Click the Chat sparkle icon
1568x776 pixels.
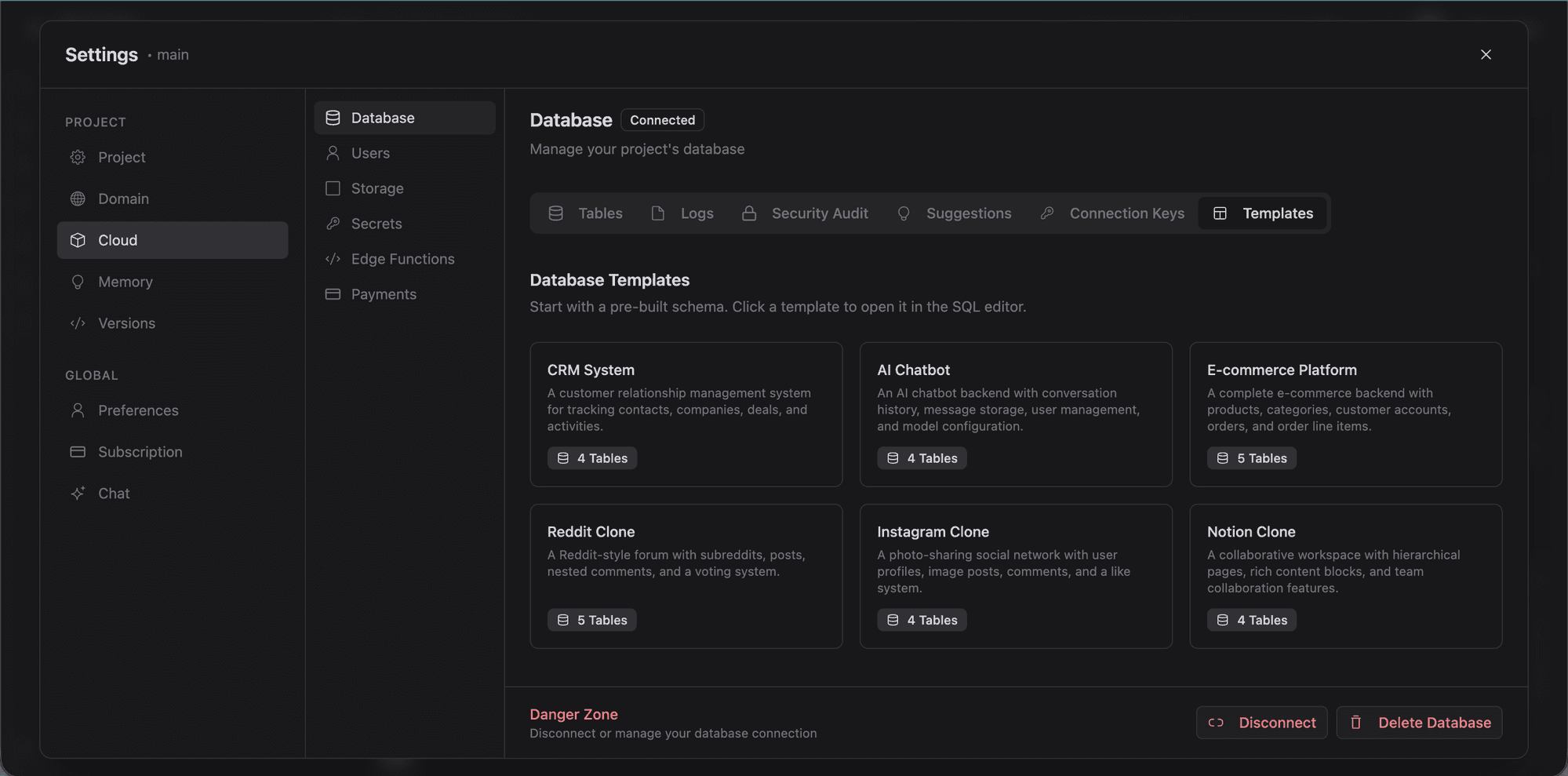tap(78, 493)
